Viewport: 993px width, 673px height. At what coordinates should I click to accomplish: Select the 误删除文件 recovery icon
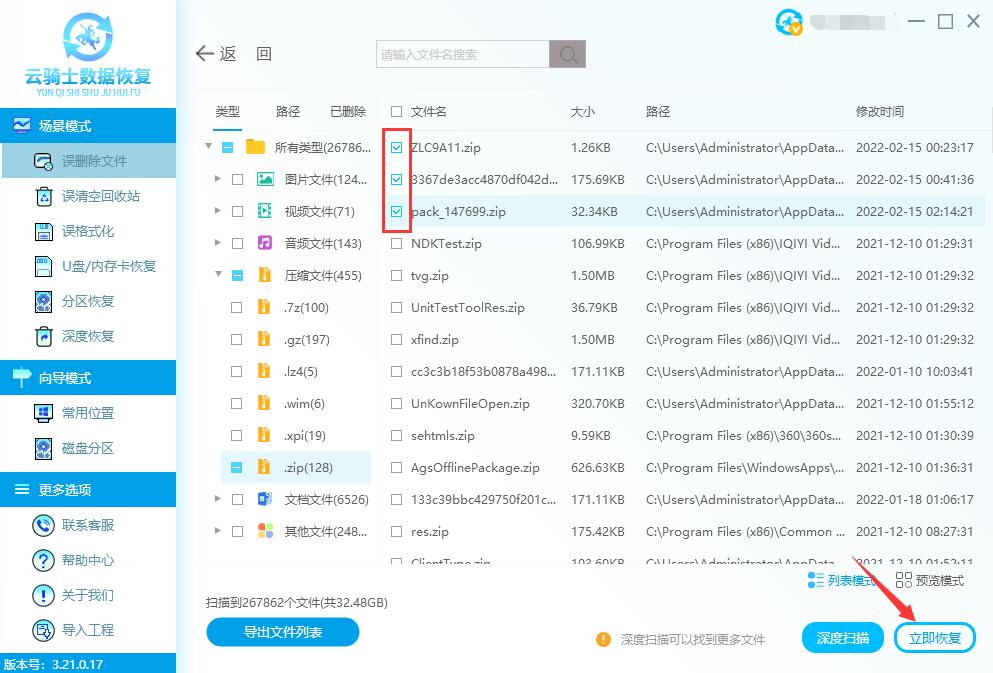click(43, 161)
